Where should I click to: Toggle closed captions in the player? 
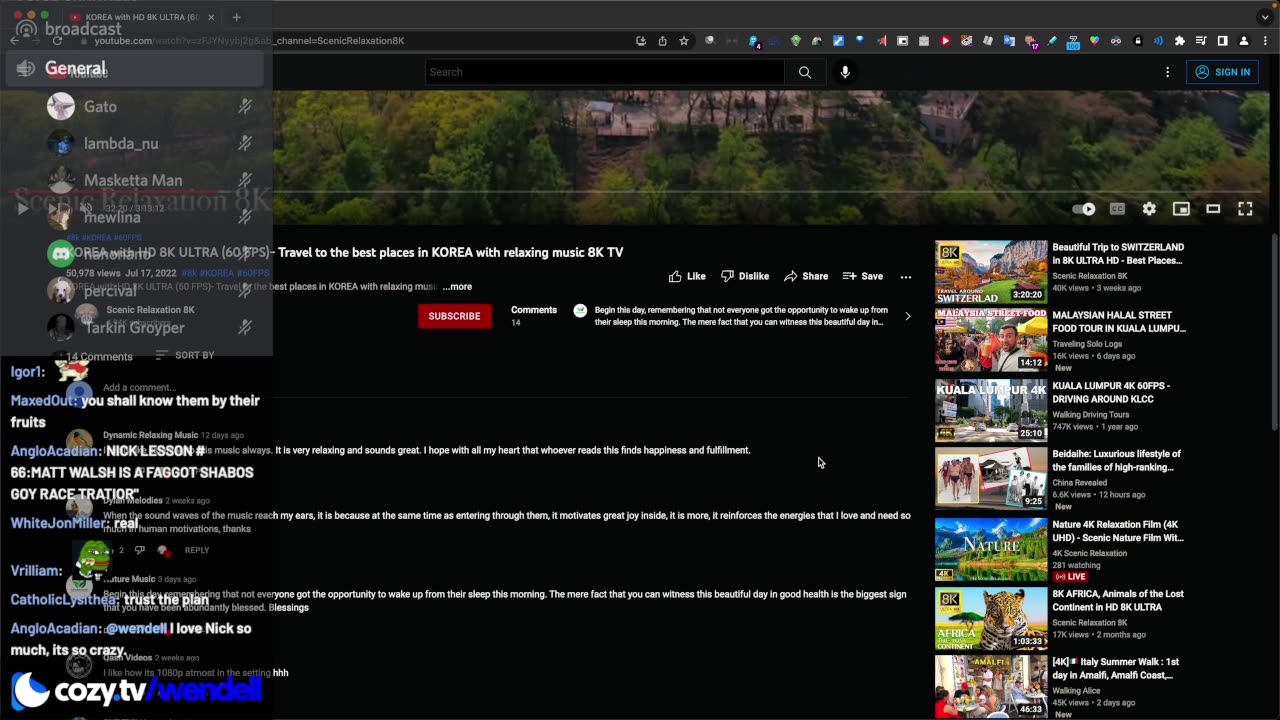1117,209
